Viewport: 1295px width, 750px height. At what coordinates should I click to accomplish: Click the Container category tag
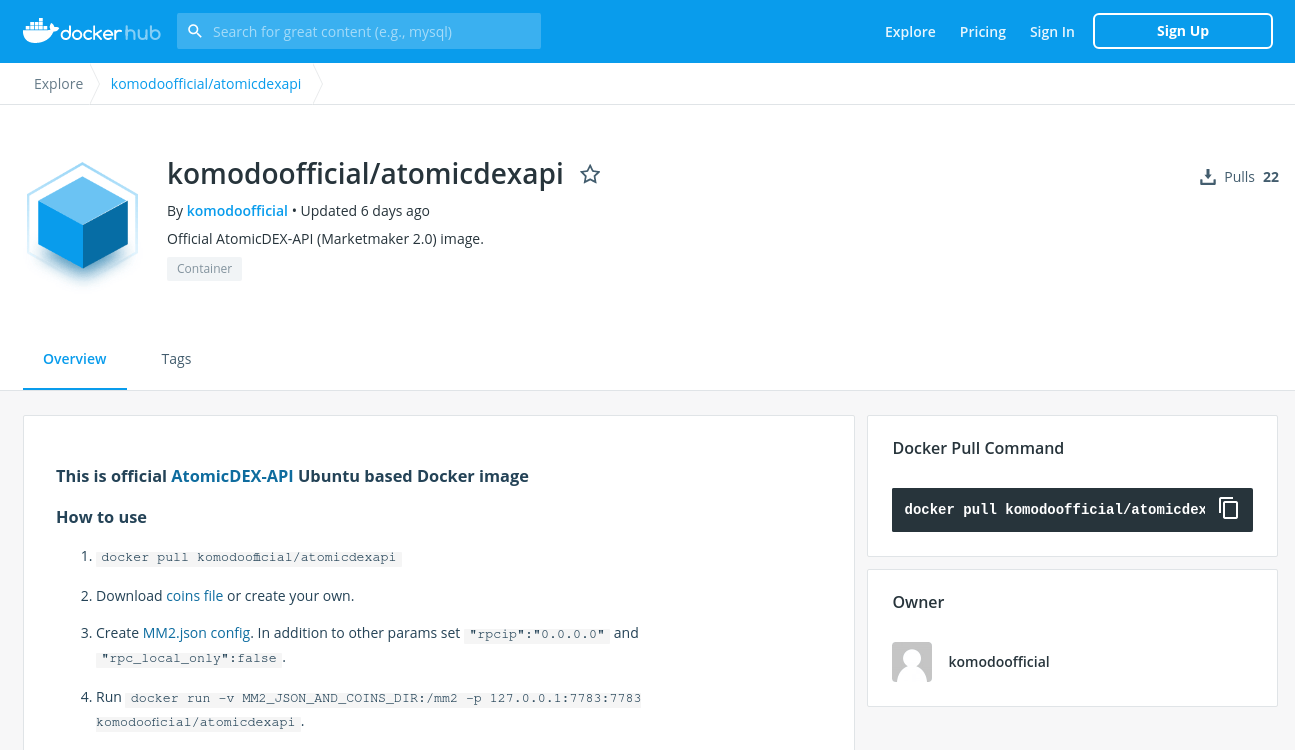(x=204, y=269)
